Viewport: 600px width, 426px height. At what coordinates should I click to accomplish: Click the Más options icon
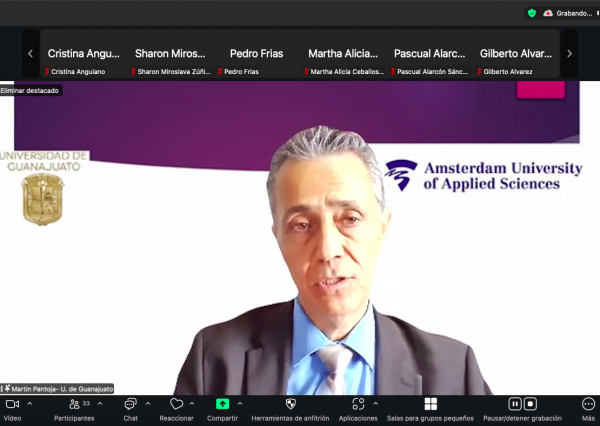(588, 404)
